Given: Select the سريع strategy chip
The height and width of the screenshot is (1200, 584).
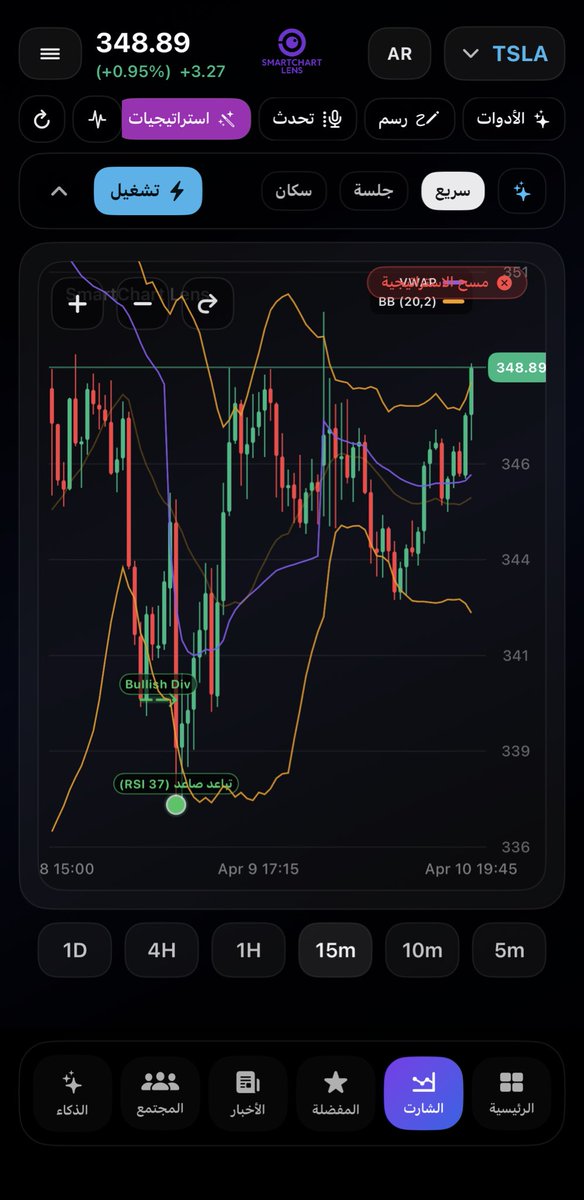Looking at the screenshot, I should point(453,191).
